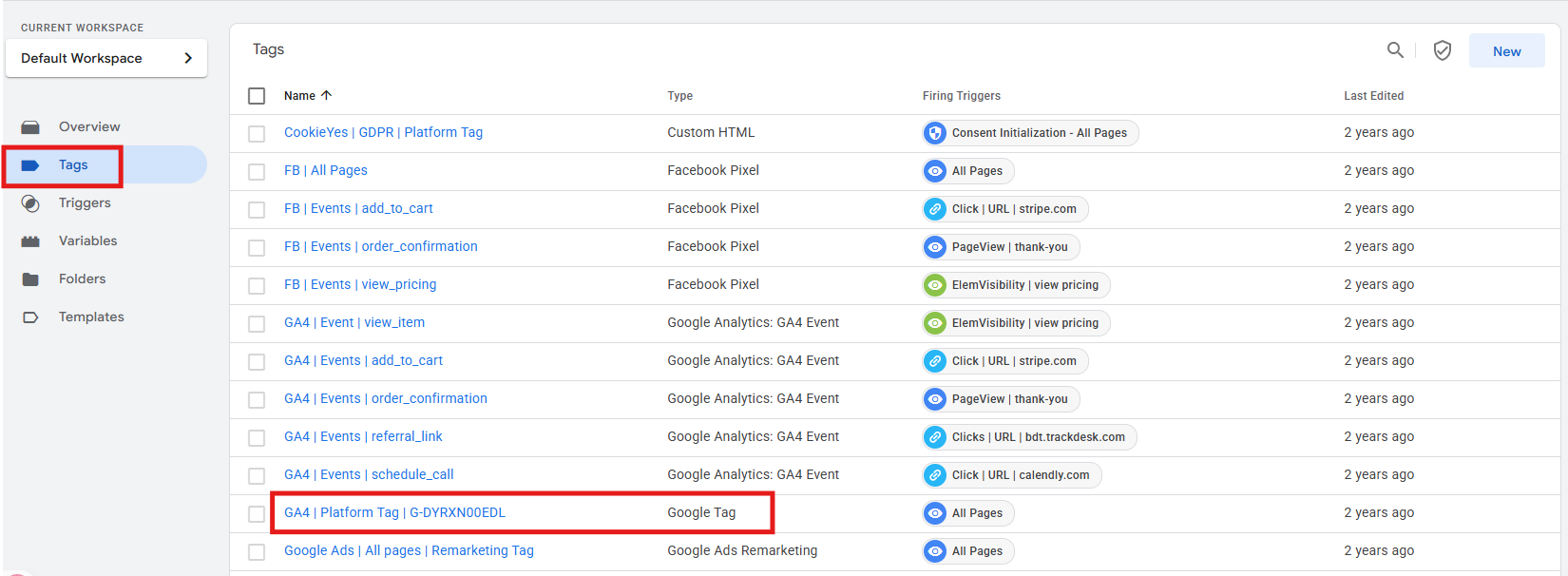Open Click | URL | calendly.com trigger chip

point(1012,475)
